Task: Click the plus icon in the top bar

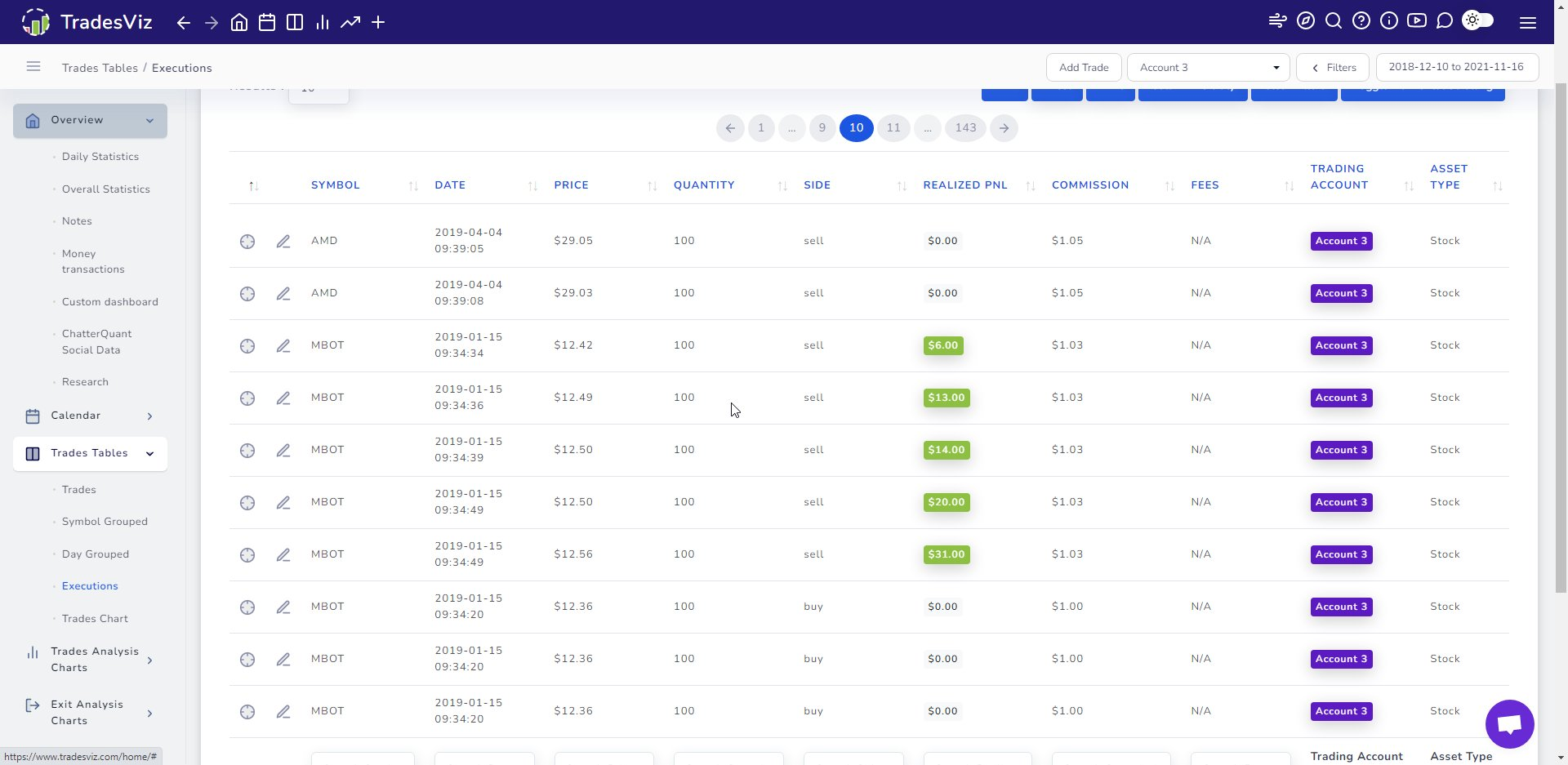Action: [x=378, y=22]
